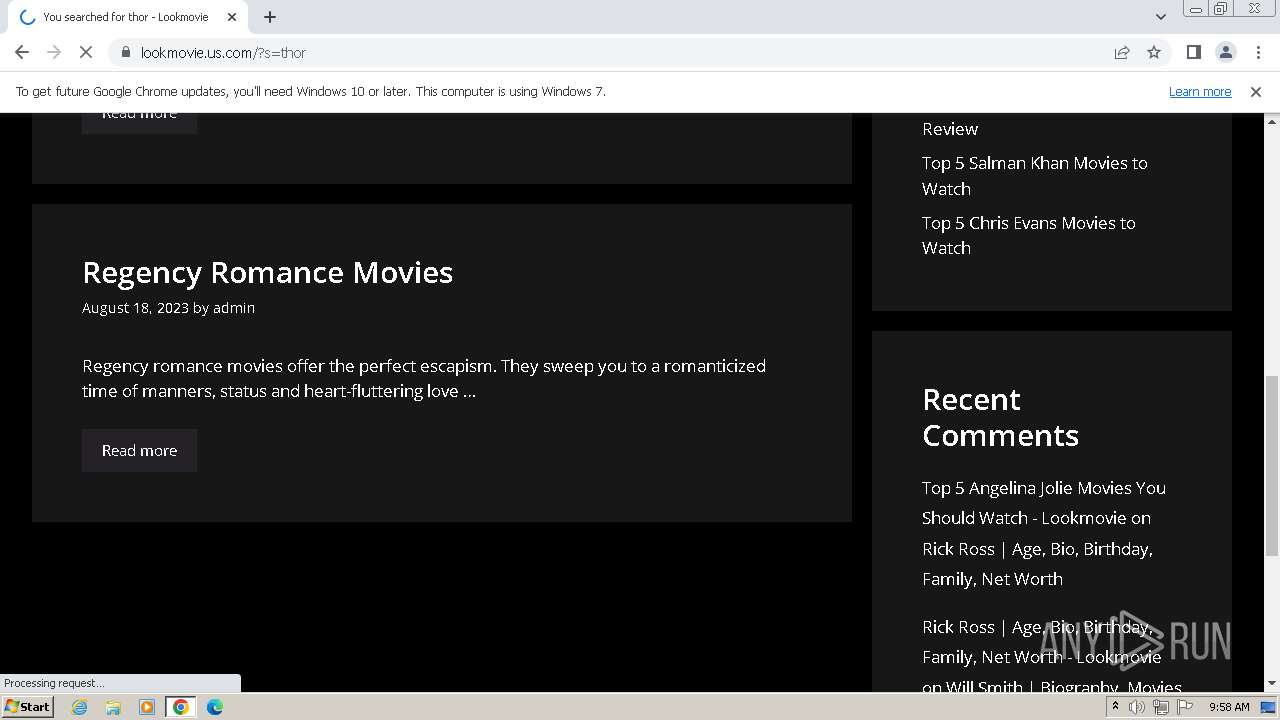Click the August 18, 2023 post date
1280x720 pixels.
[135, 308]
